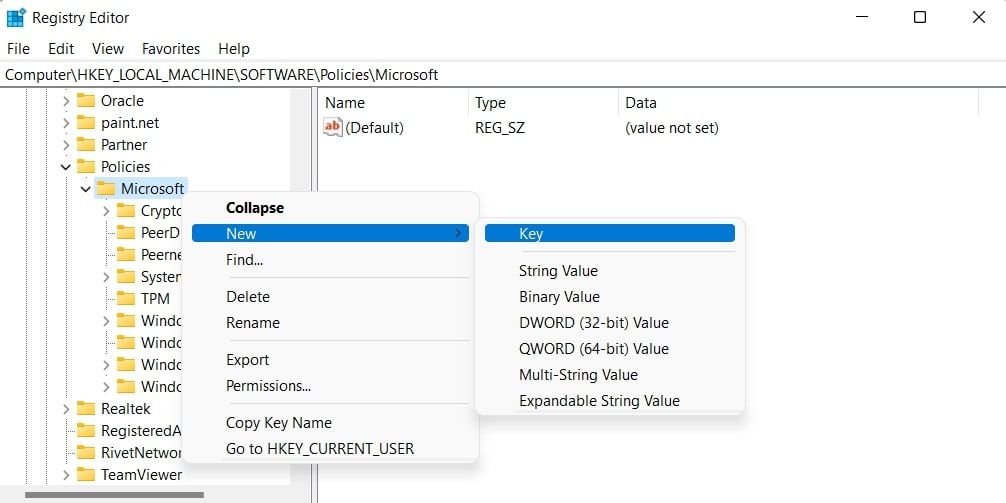Collapse the Policies tree node
1006x503 pixels.
point(66,167)
